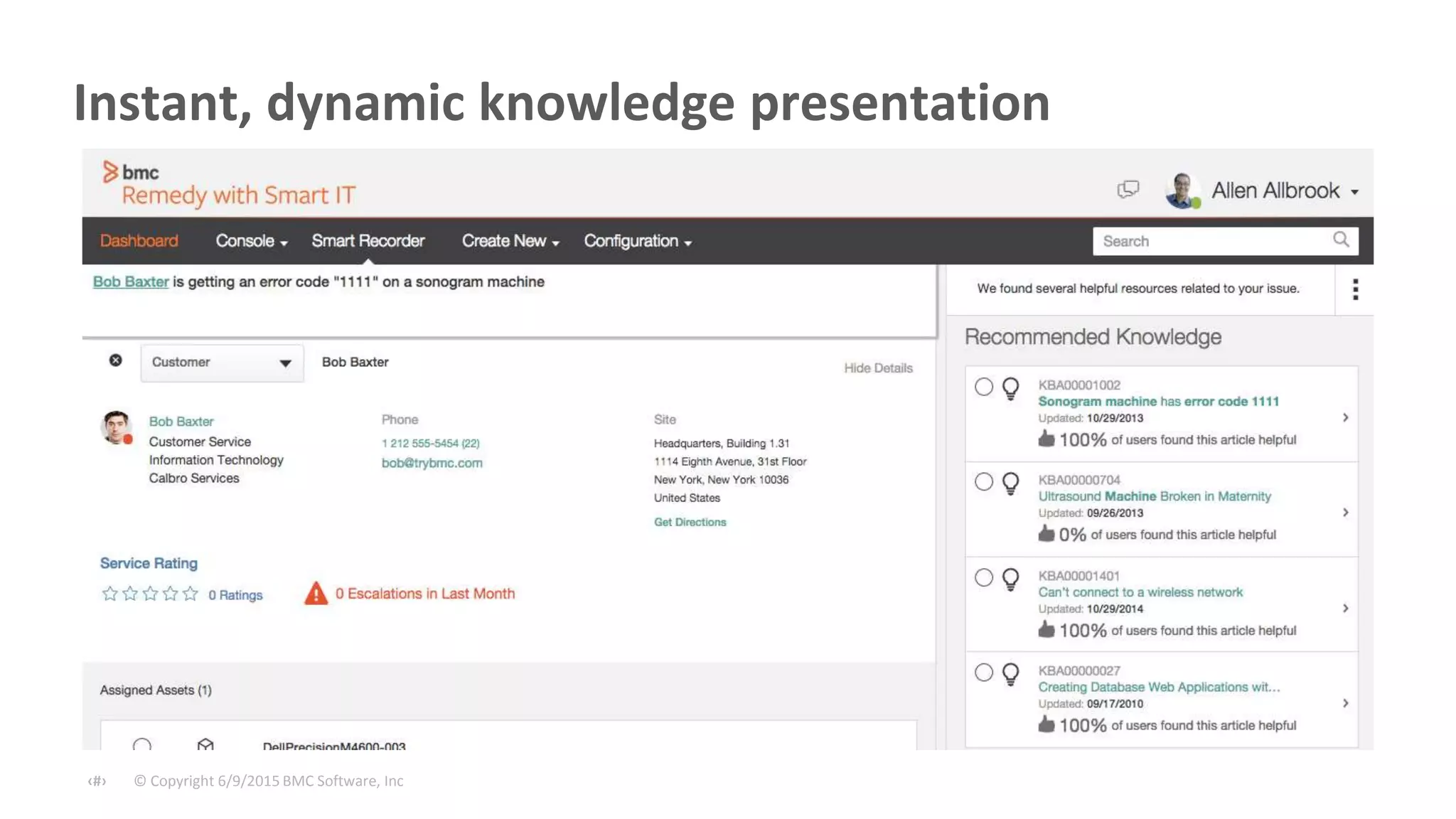Click Get Directions link

[690, 522]
